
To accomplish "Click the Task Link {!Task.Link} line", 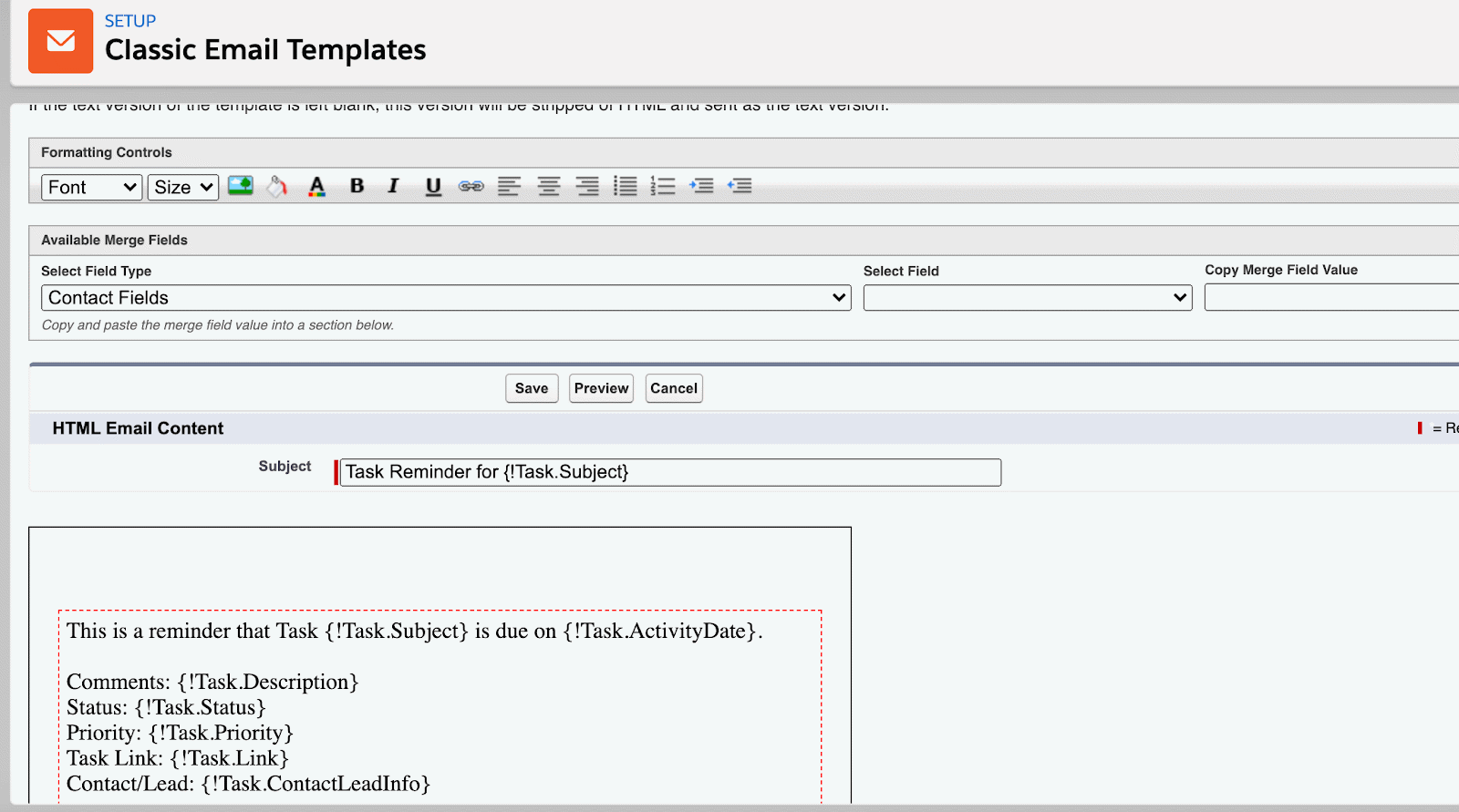I will tap(178, 758).
